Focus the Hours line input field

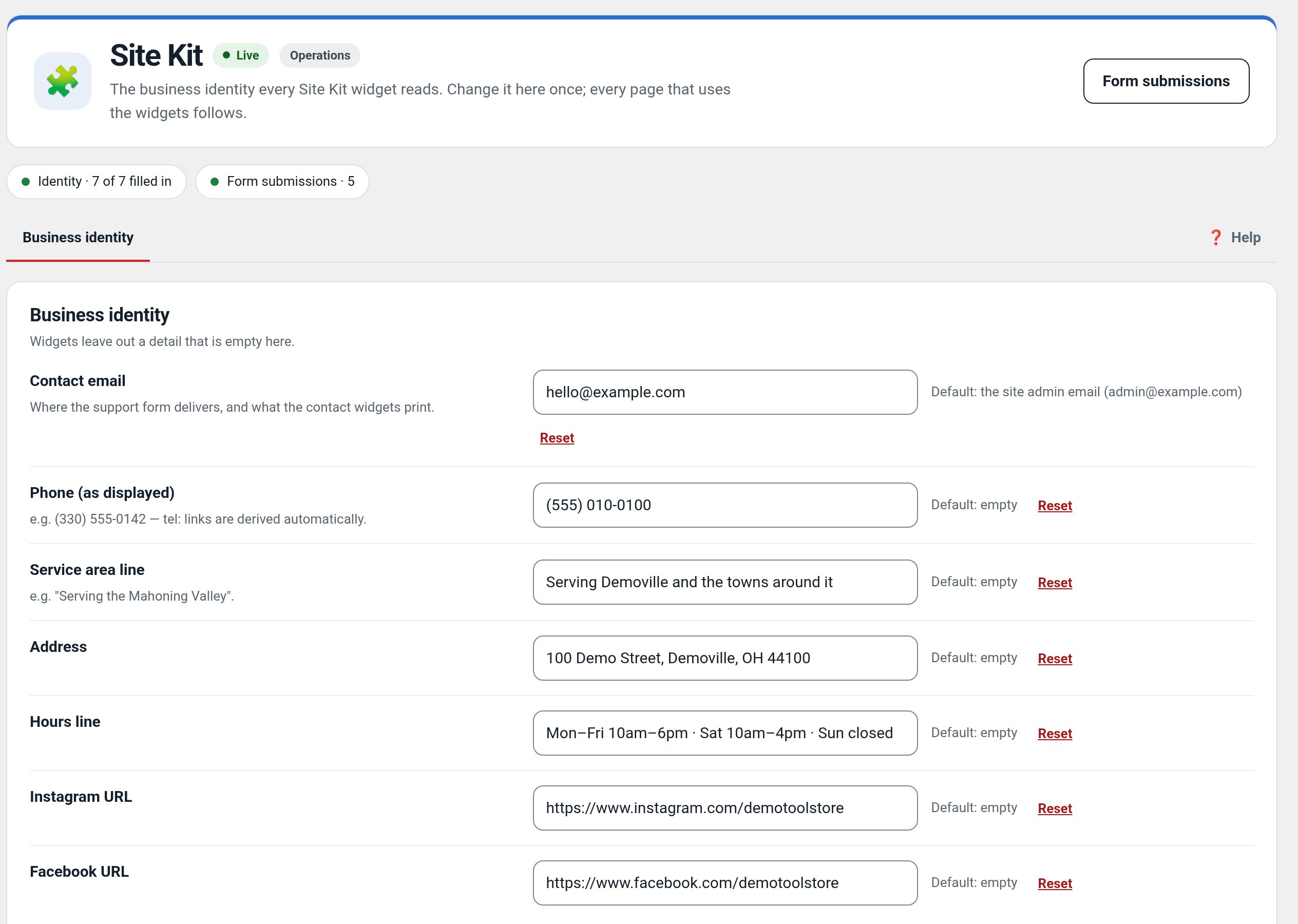pos(725,733)
